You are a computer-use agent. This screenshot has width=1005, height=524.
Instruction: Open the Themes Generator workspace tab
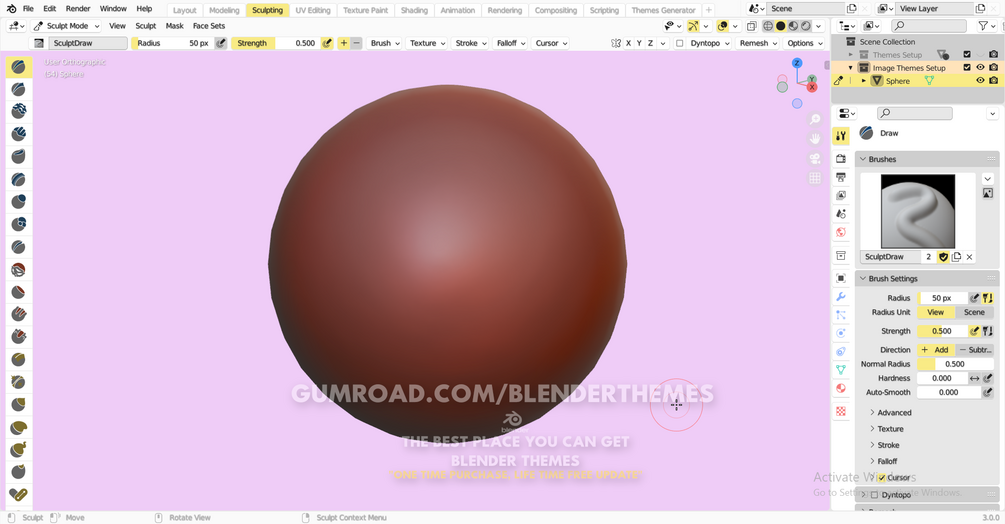pos(663,10)
